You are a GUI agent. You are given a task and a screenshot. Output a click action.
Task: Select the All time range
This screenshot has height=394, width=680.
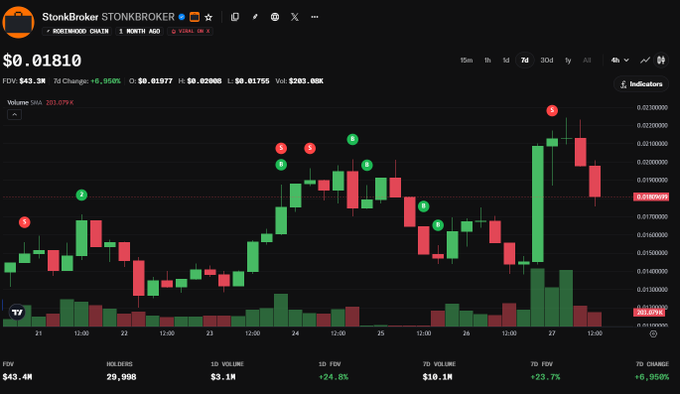coord(587,60)
